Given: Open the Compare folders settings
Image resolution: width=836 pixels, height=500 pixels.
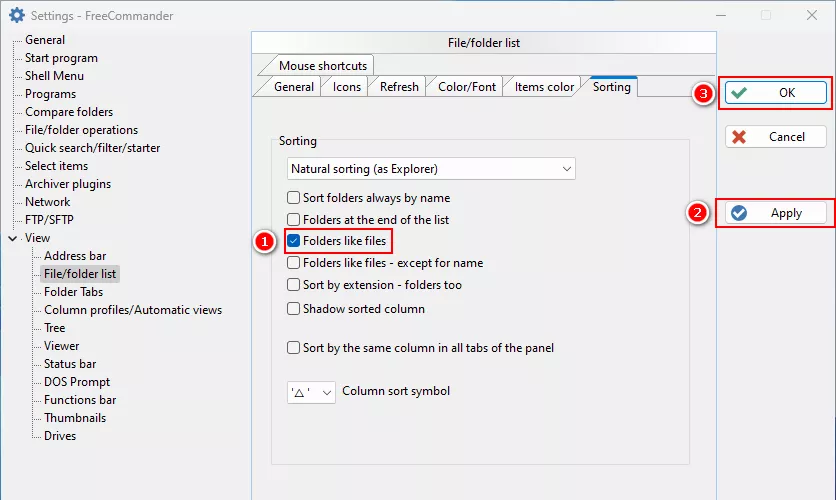Looking at the screenshot, I should pyautogui.click(x=69, y=112).
